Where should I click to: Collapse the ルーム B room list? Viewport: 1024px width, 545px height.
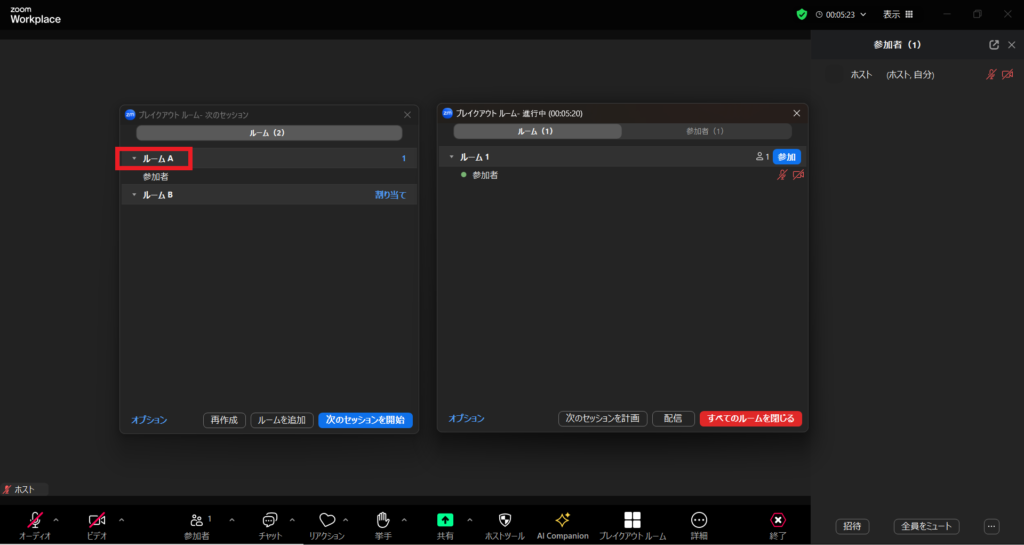coord(134,195)
